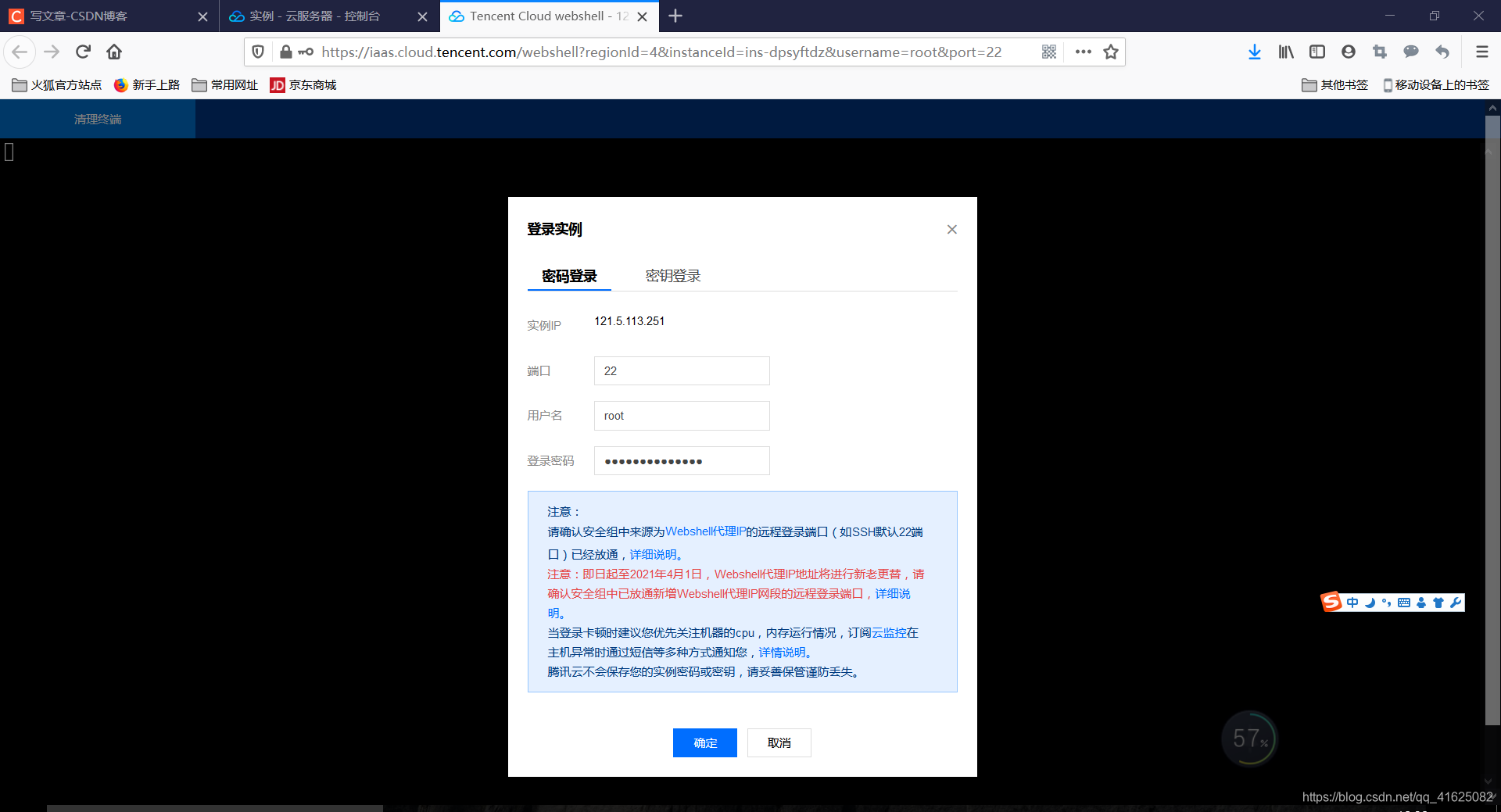Open Sogou soft keyboard icon
Viewport: 1501px width, 812px height.
click(x=1404, y=603)
